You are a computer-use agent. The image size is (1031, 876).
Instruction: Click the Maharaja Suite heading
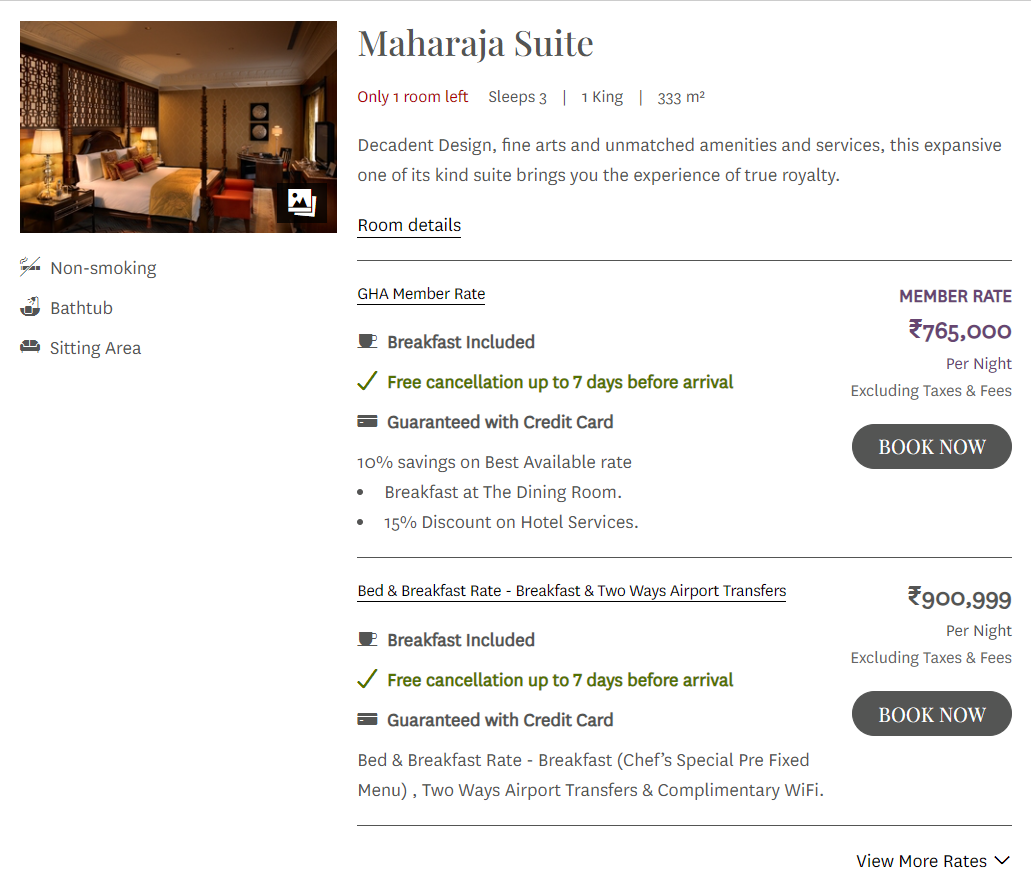[475, 44]
